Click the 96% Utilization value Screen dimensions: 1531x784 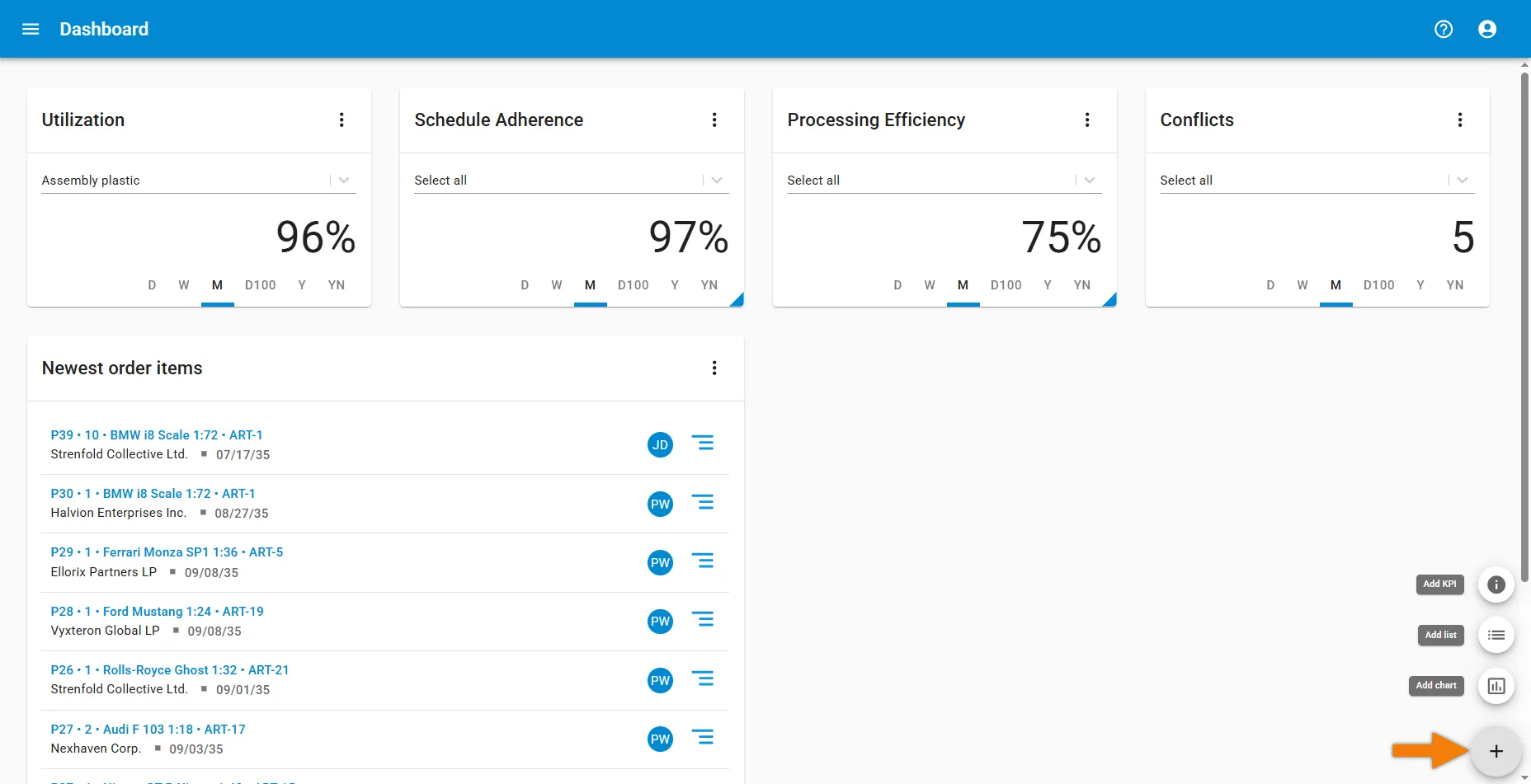pos(316,237)
